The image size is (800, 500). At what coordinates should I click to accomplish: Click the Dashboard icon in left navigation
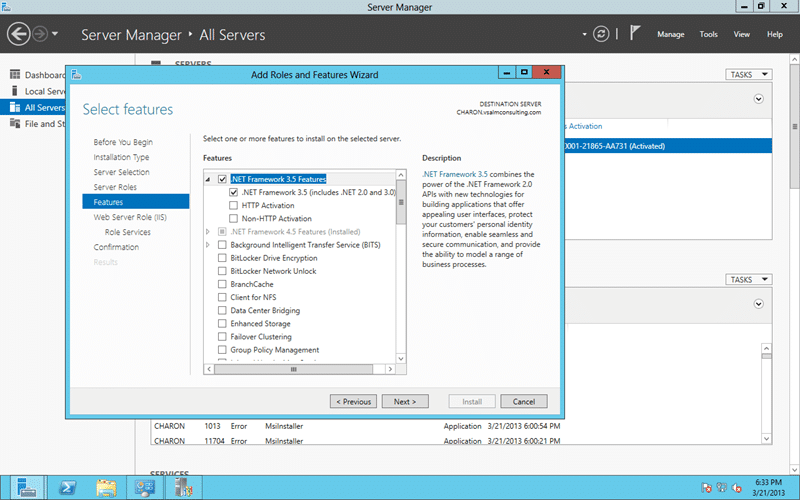15,74
